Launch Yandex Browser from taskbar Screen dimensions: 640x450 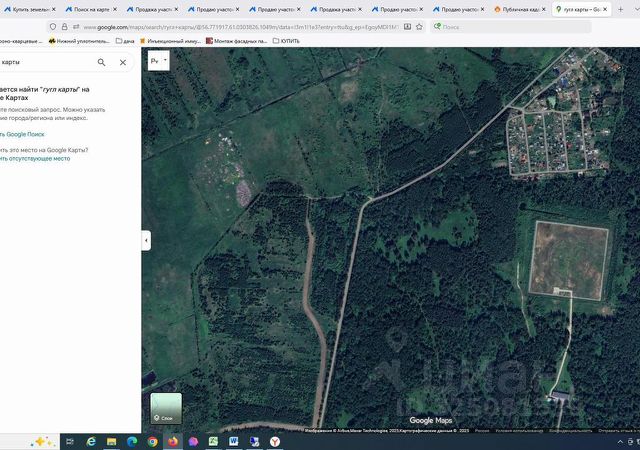275,441
